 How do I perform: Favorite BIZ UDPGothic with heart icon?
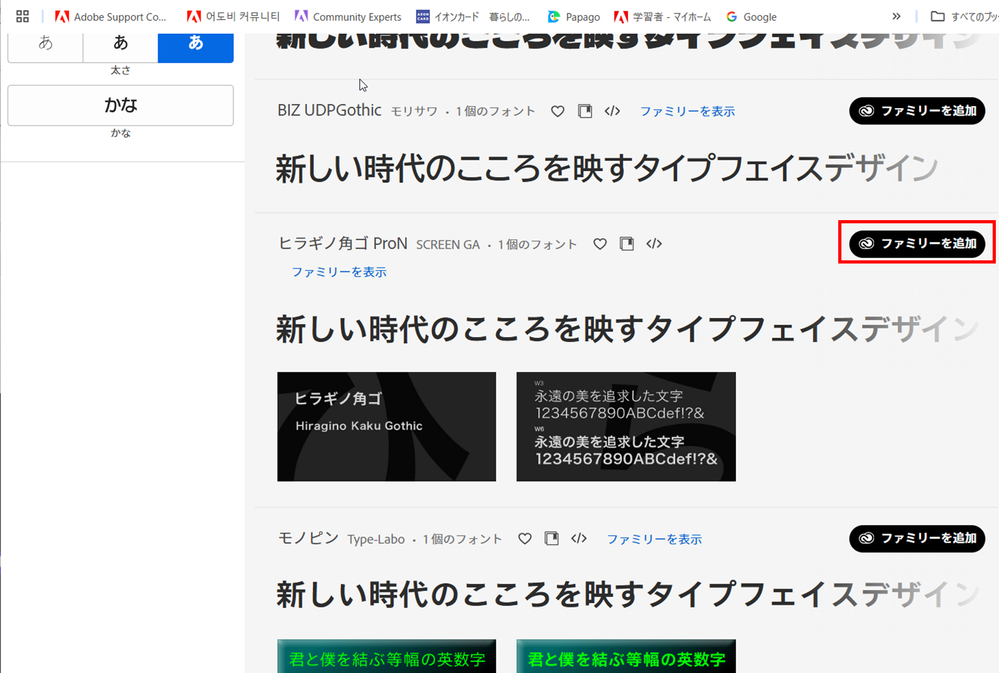[557, 112]
